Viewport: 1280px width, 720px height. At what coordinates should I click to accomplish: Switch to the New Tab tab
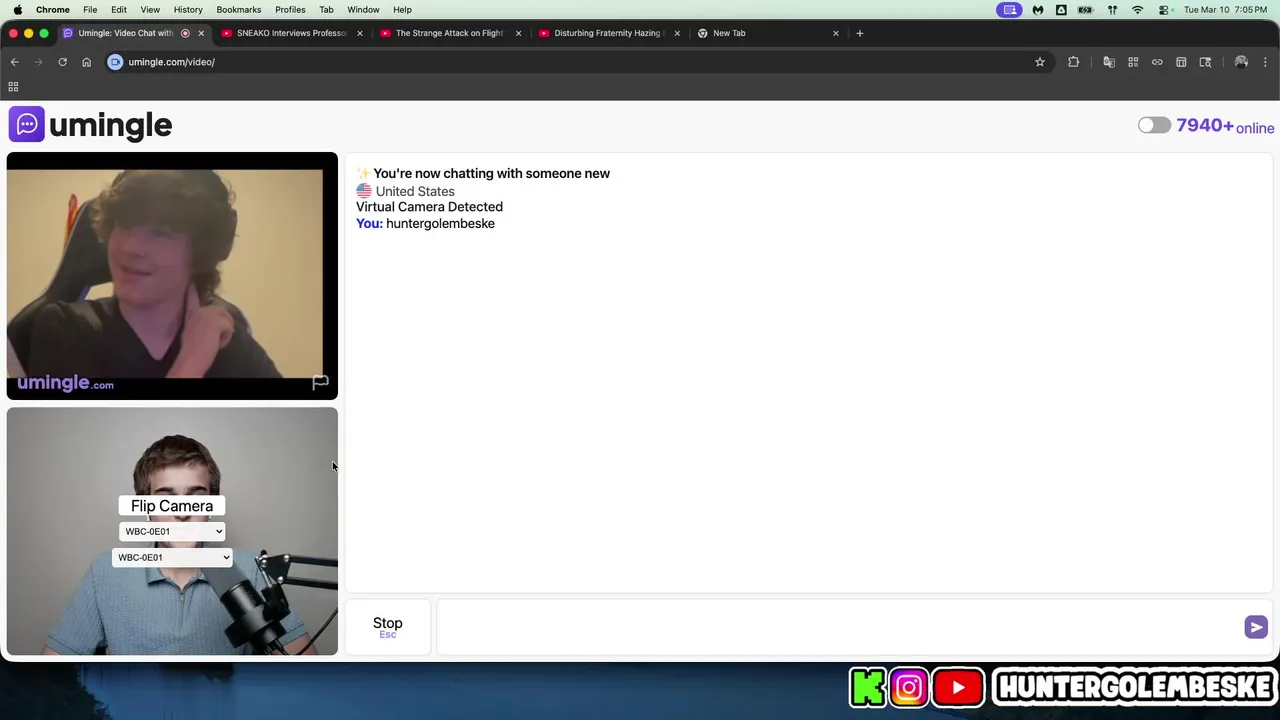[x=767, y=33]
